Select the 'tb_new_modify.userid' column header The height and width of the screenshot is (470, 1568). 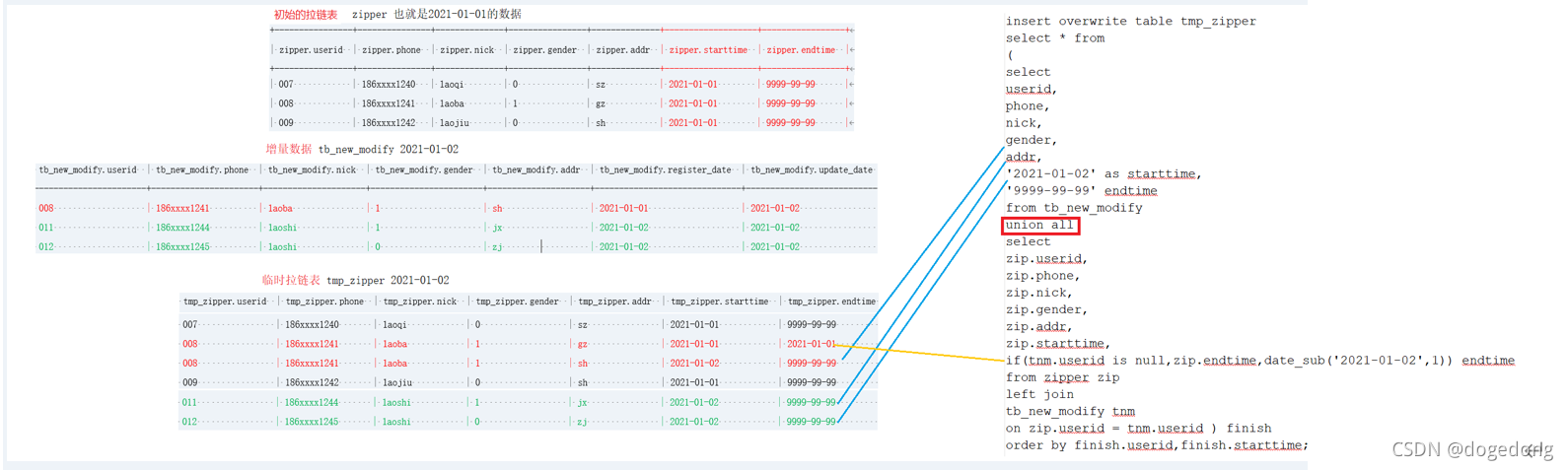[x=88, y=170]
